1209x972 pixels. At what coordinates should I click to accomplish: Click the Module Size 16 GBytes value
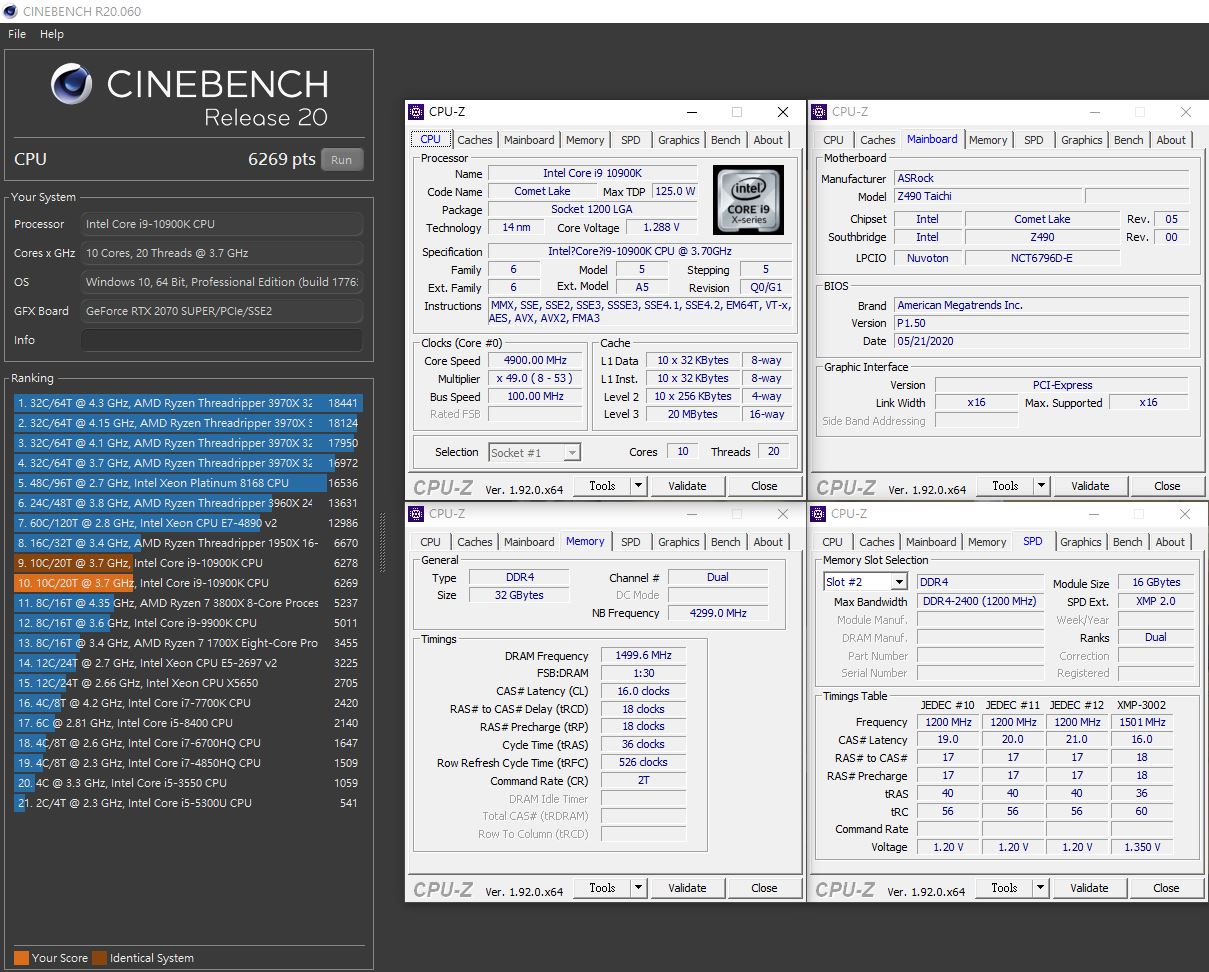(x=1156, y=582)
